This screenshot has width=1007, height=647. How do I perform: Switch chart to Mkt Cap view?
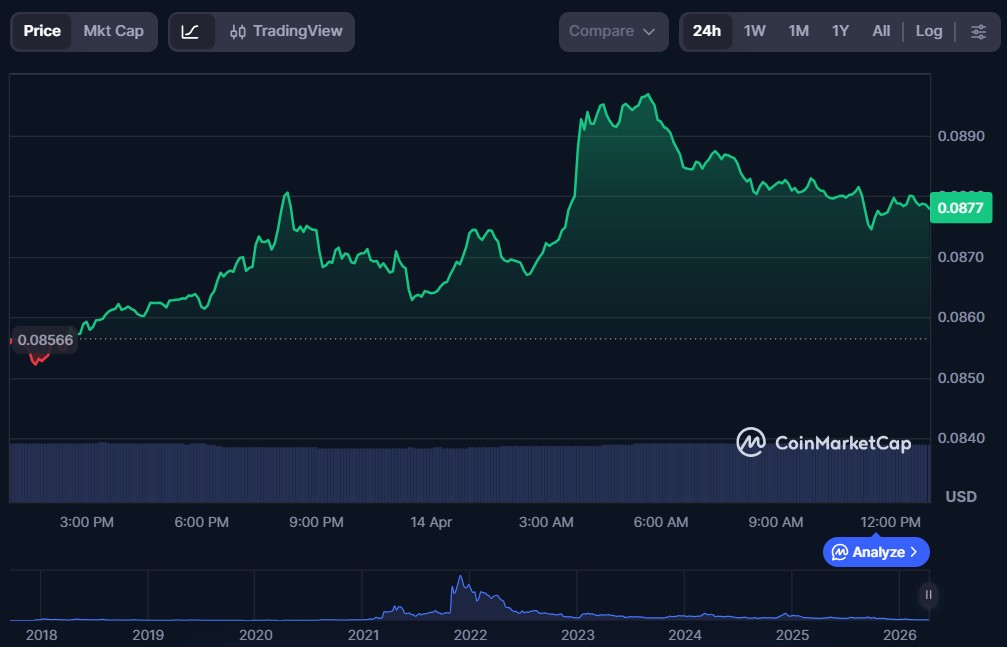click(113, 31)
